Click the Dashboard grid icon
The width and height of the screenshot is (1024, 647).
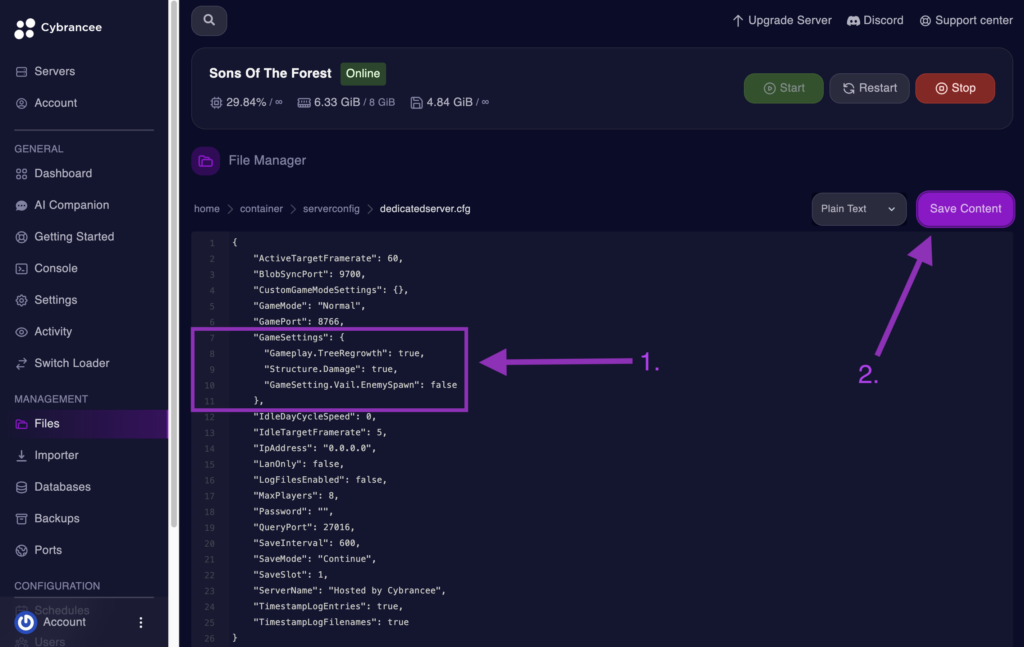tap(22, 174)
